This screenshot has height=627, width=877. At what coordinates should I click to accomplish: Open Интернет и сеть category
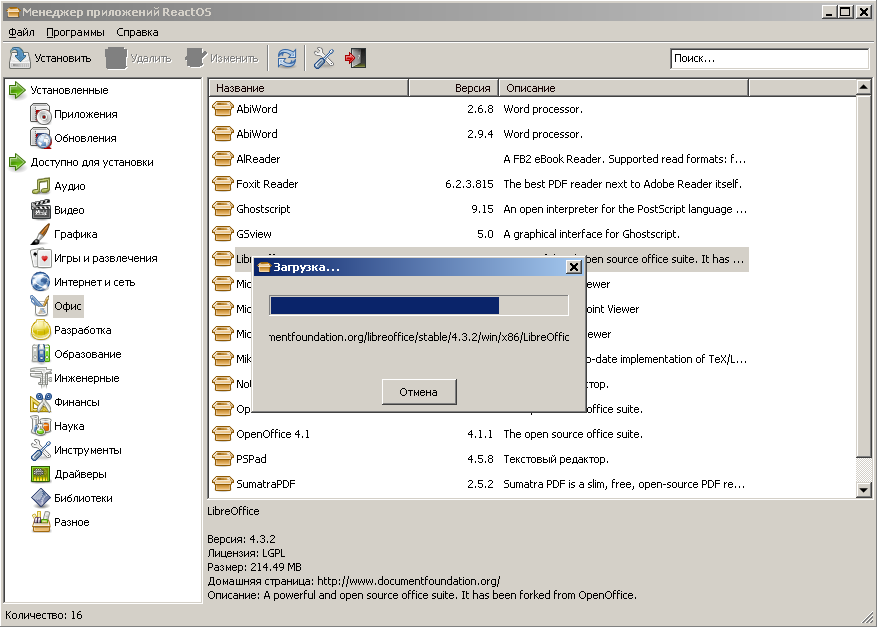(83, 282)
